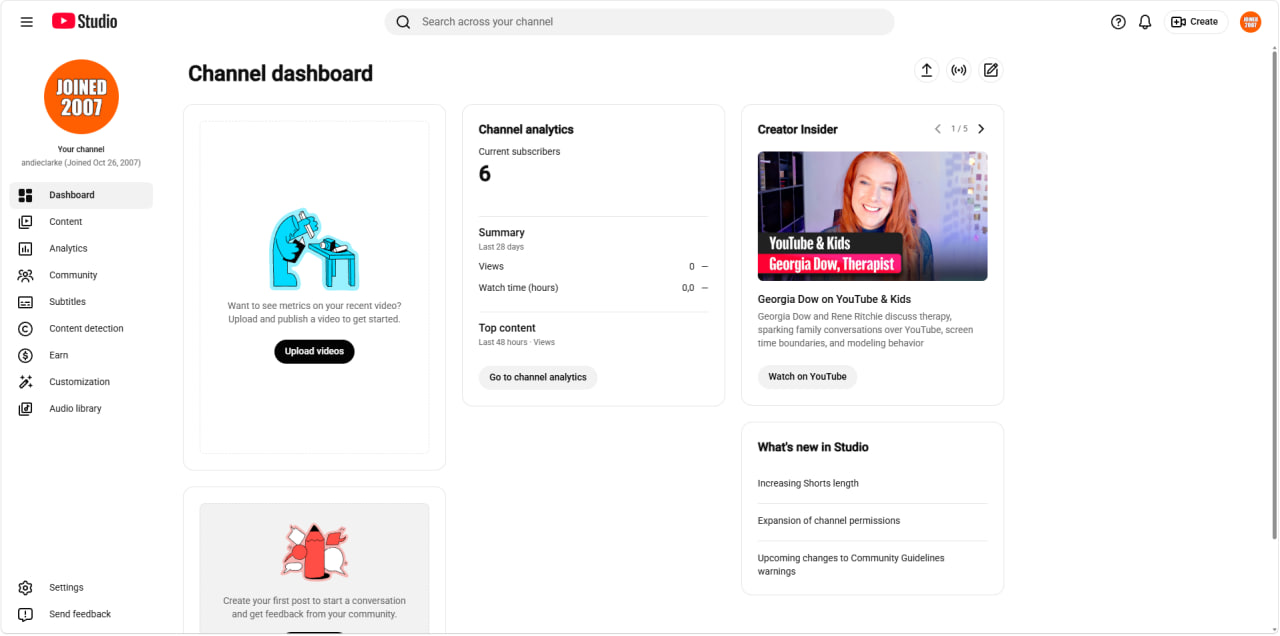Click the andieclarke channel name text
Screen dimensions: 1280x636
click(x=81, y=162)
